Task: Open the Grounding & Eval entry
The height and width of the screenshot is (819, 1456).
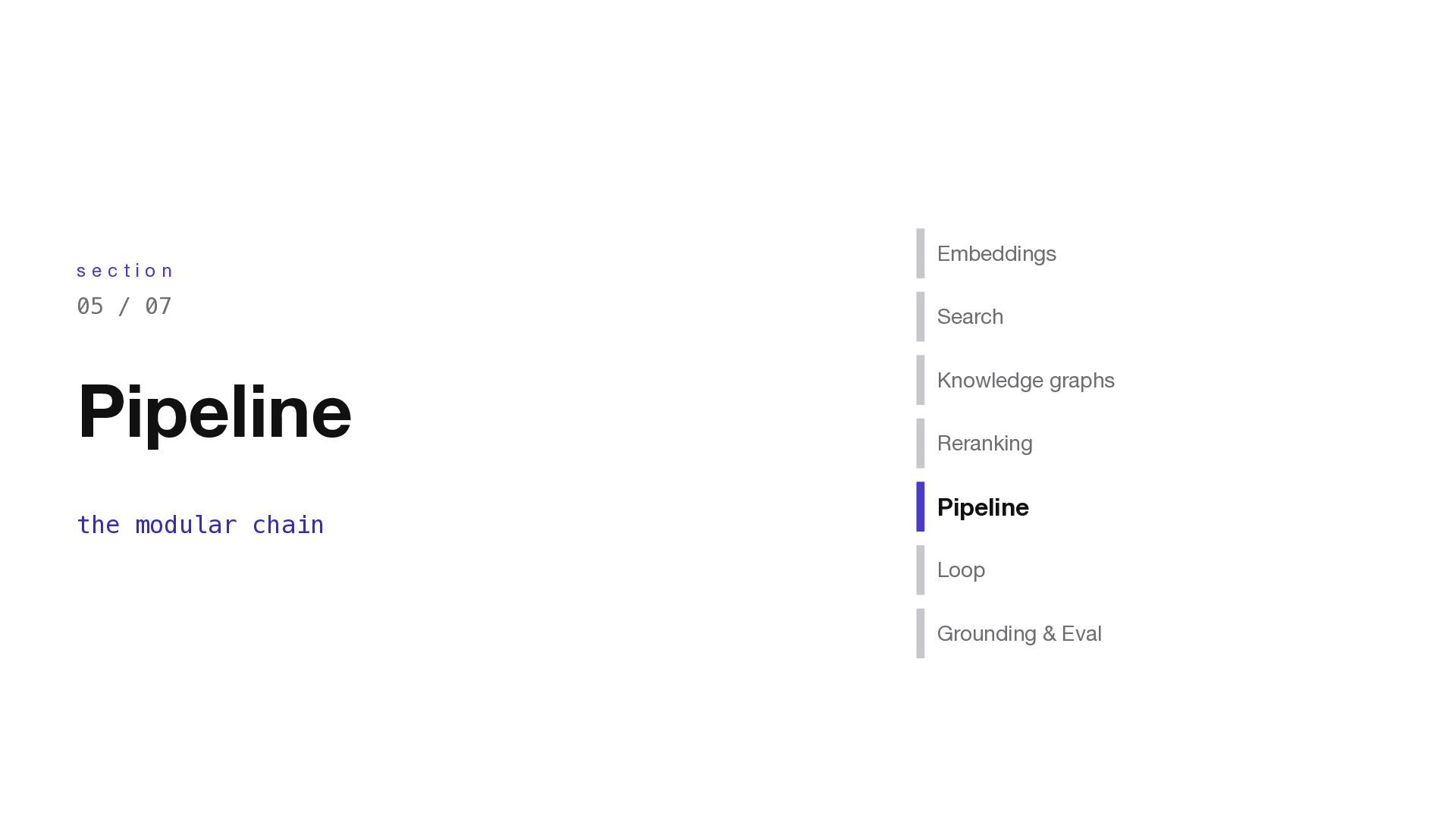Action: (1018, 634)
